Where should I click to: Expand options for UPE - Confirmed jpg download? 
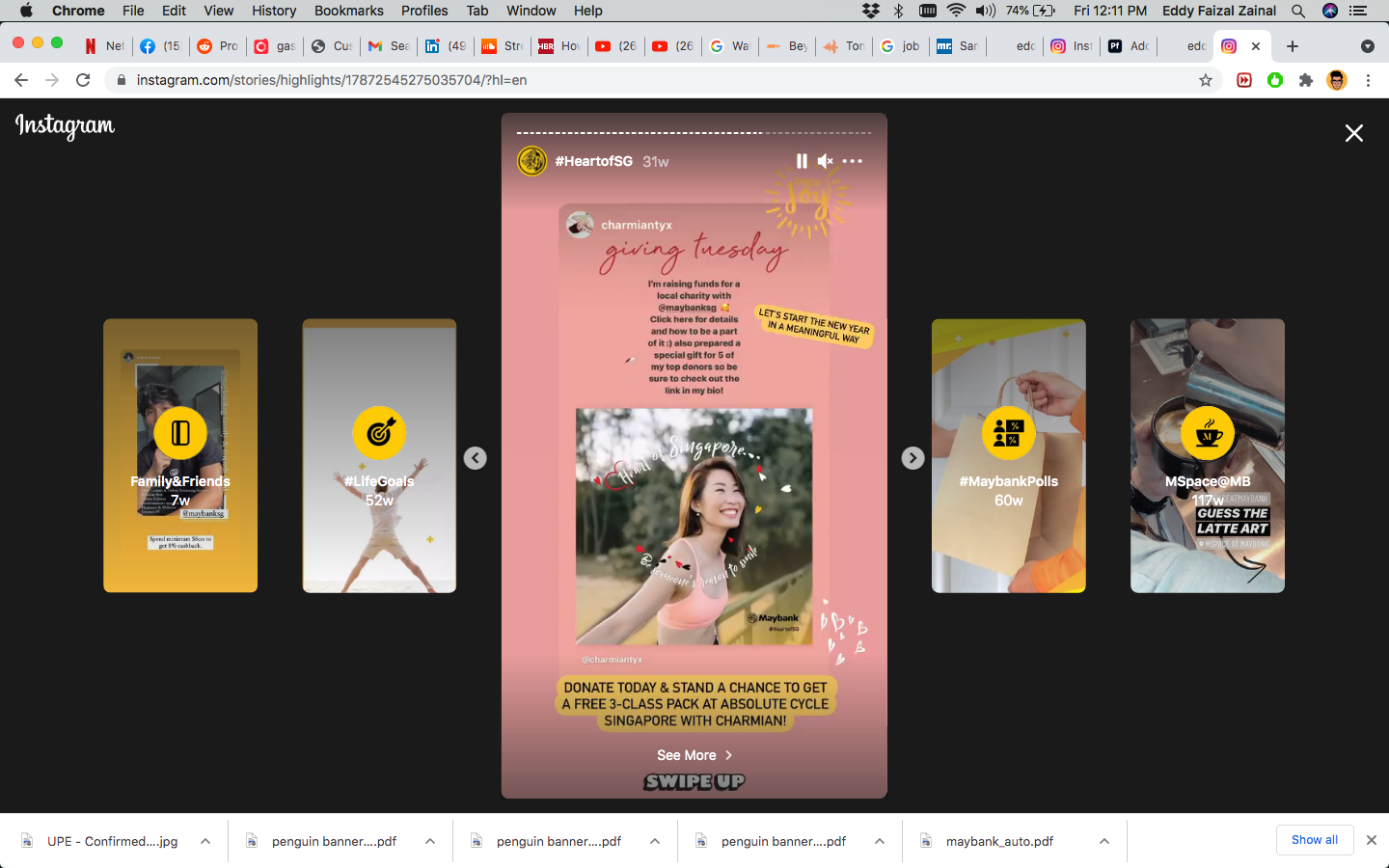click(x=205, y=841)
